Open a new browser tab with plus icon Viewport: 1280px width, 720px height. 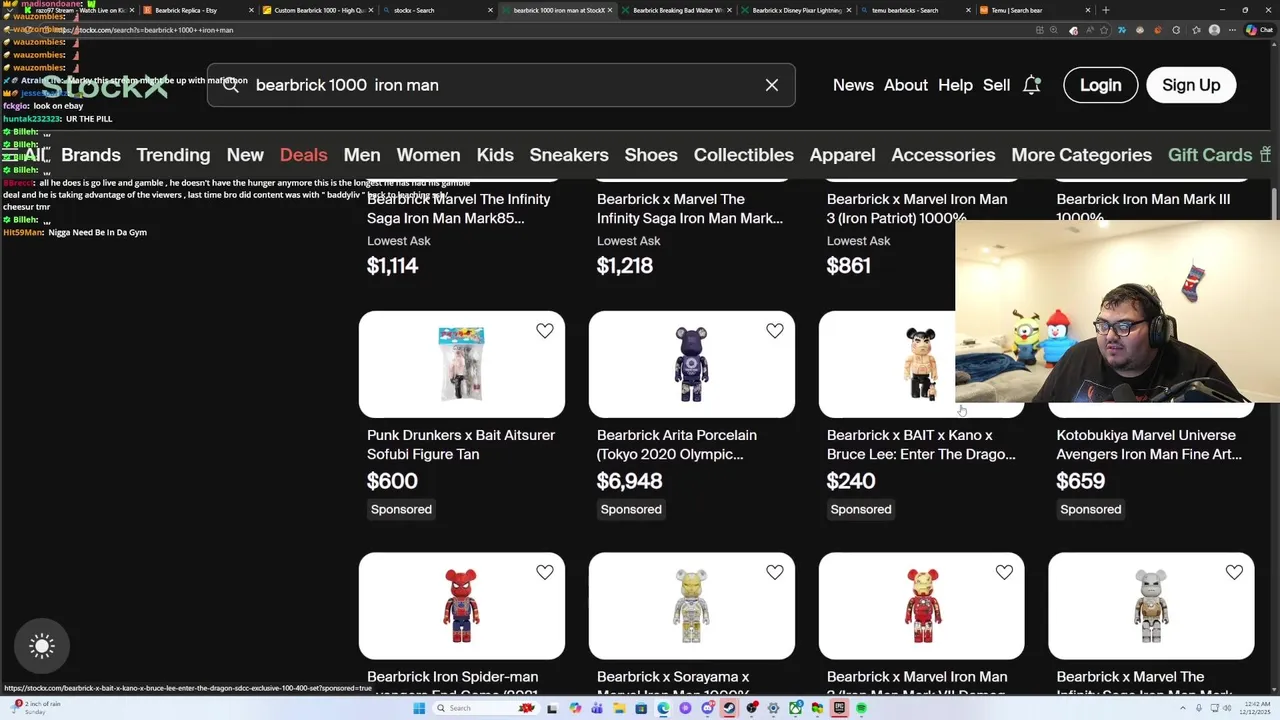(1105, 10)
